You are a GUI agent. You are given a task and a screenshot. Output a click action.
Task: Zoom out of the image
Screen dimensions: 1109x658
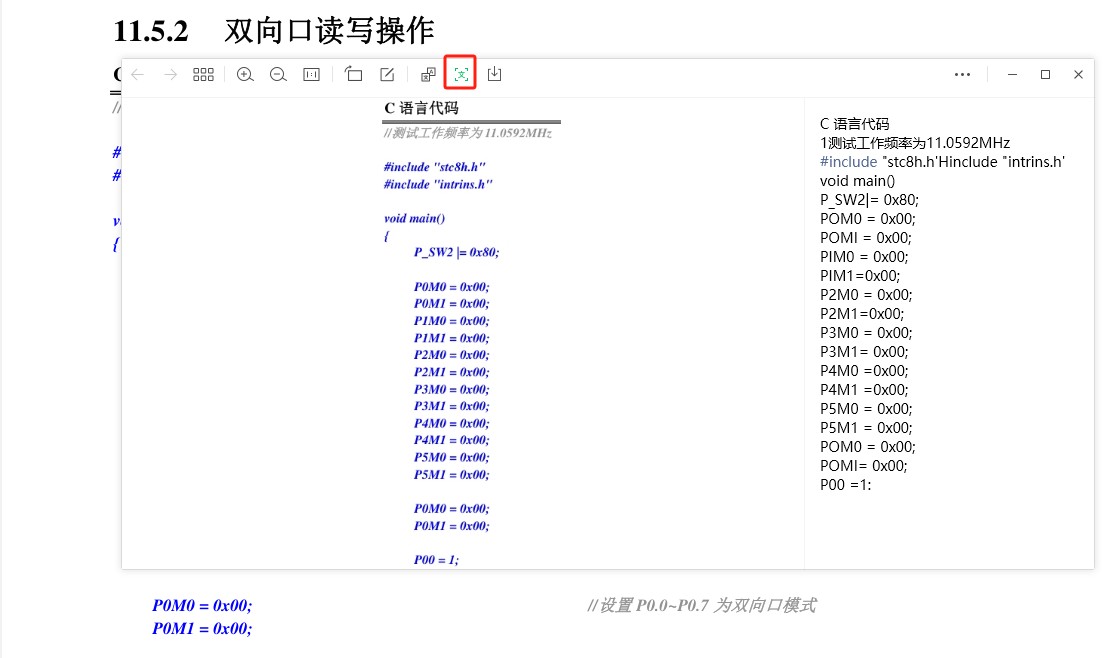click(278, 74)
